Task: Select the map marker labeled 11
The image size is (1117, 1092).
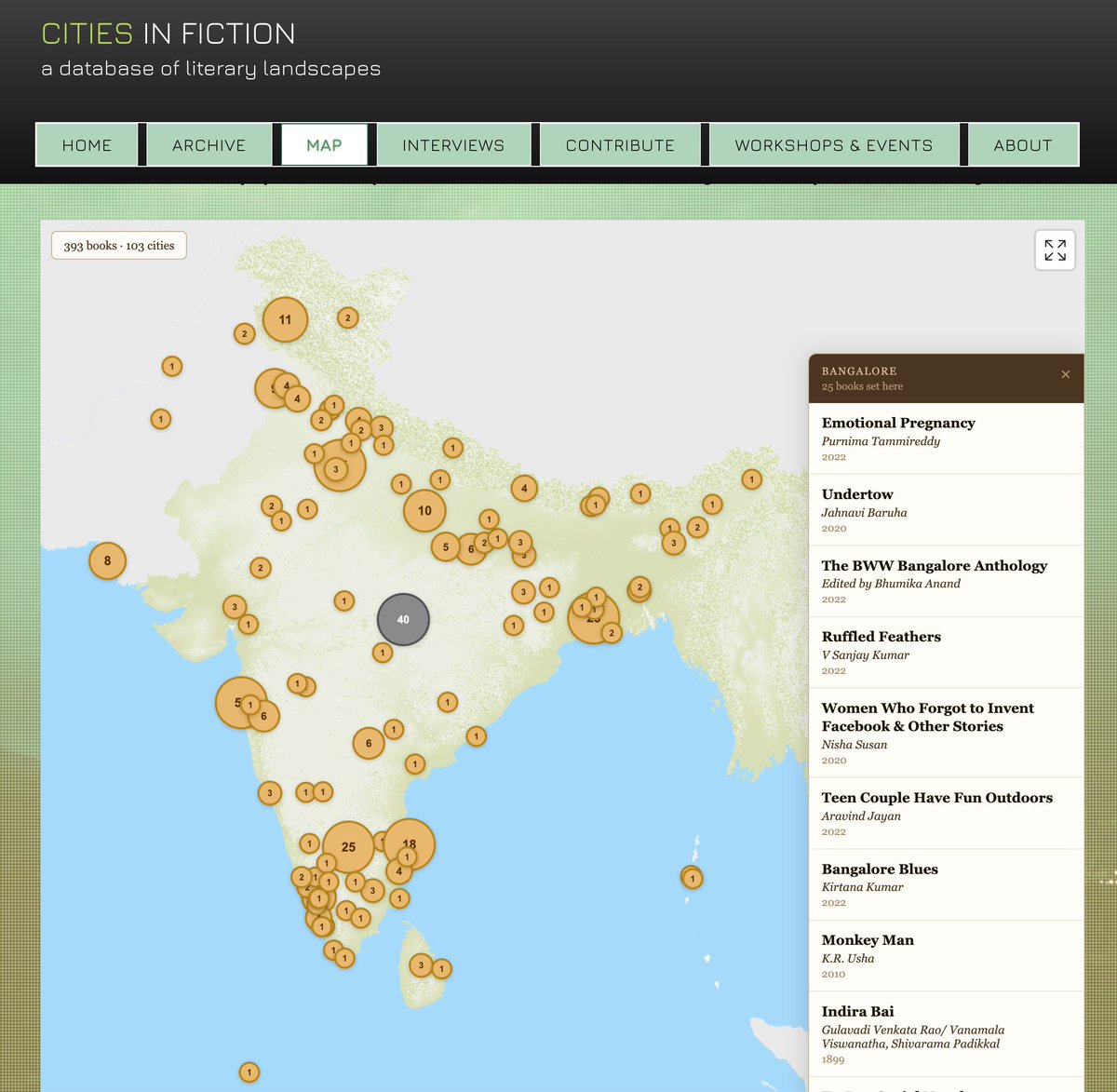Action: 285,319
